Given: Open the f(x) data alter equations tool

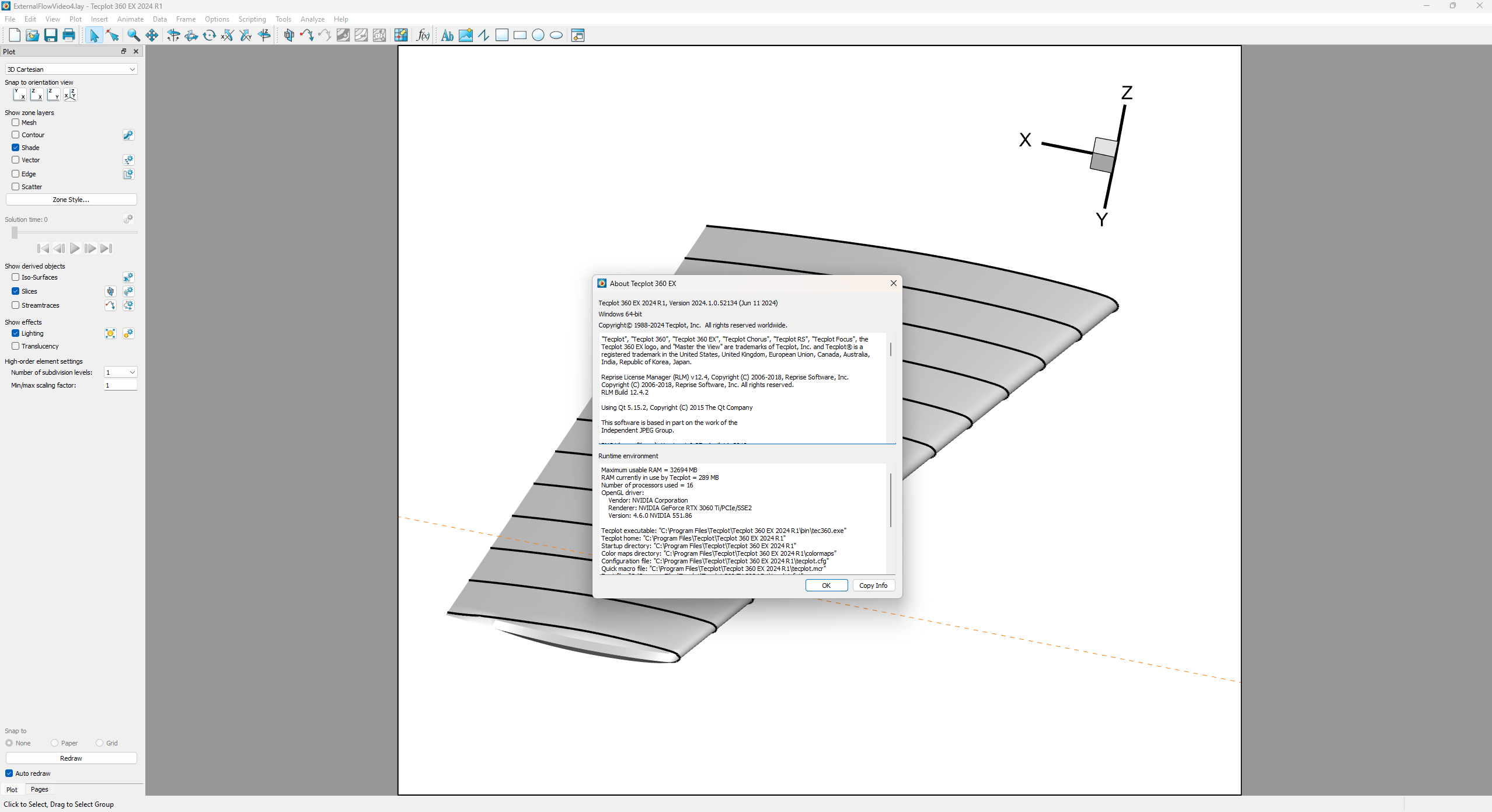Looking at the screenshot, I should click(423, 35).
